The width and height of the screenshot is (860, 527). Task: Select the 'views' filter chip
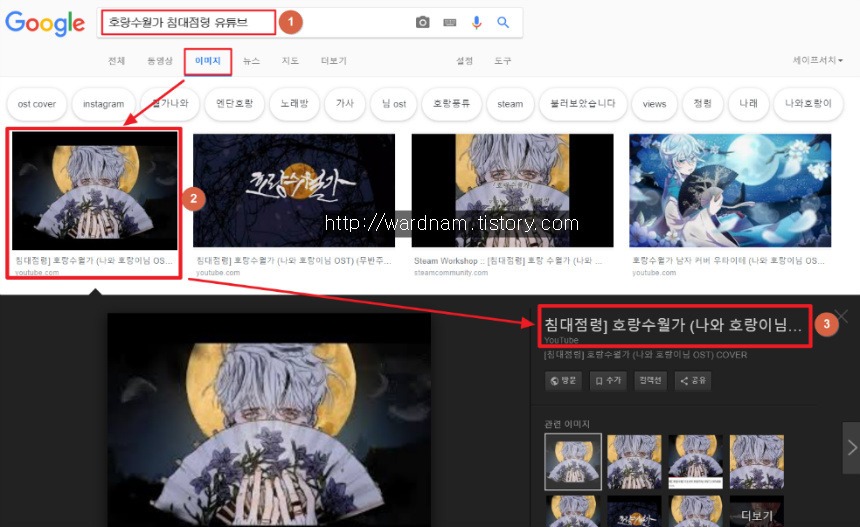654,104
